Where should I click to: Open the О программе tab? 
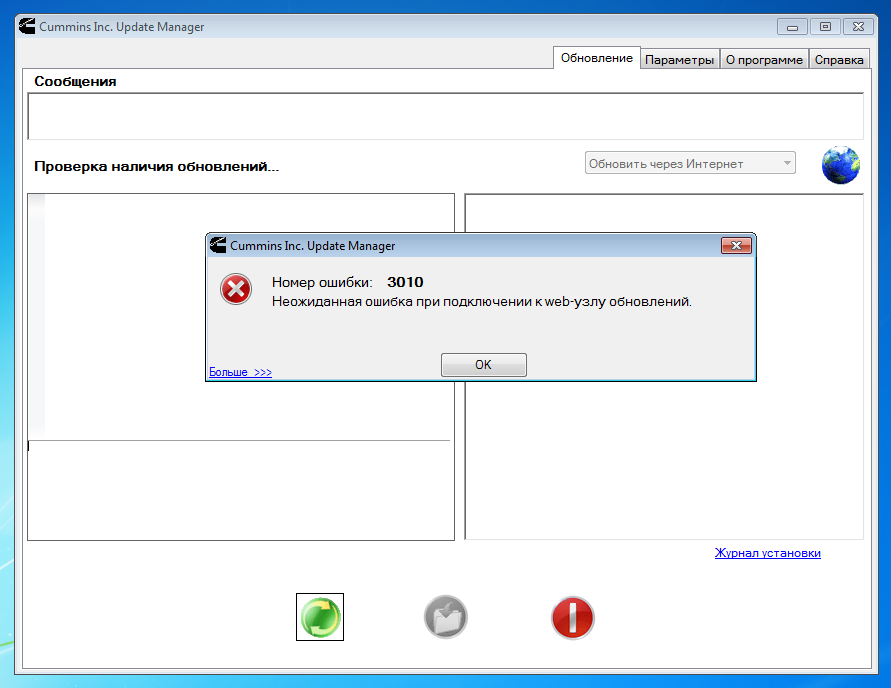pyautogui.click(x=764, y=60)
